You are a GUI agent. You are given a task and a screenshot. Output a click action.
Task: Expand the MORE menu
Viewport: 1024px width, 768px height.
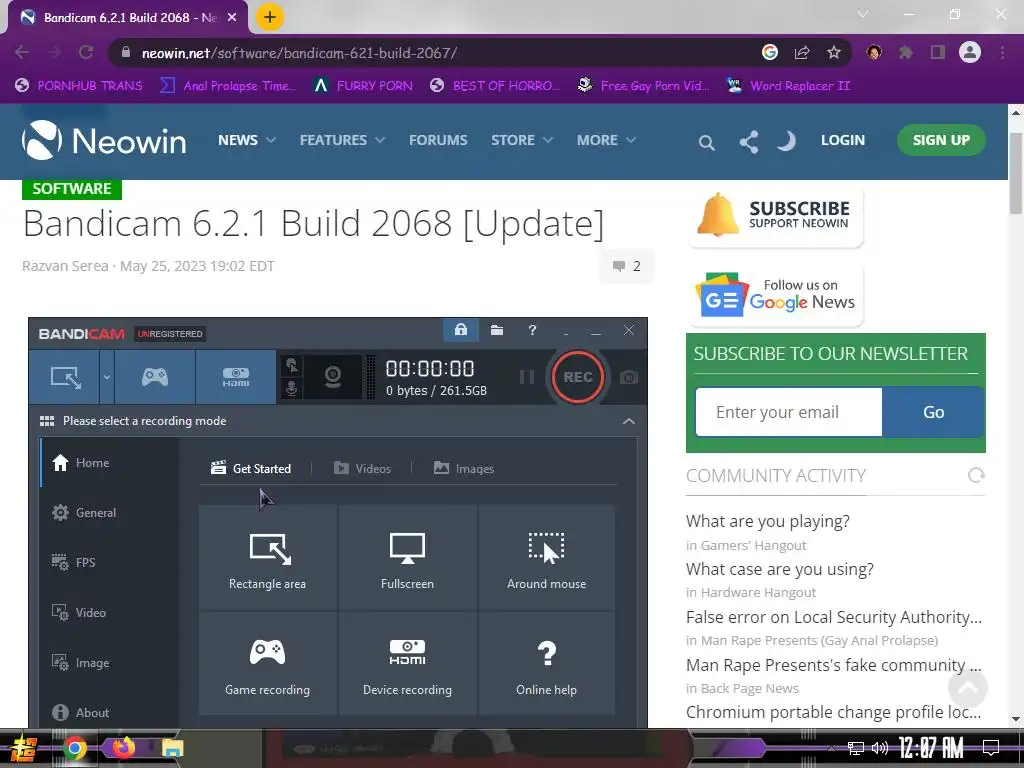(606, 140)
